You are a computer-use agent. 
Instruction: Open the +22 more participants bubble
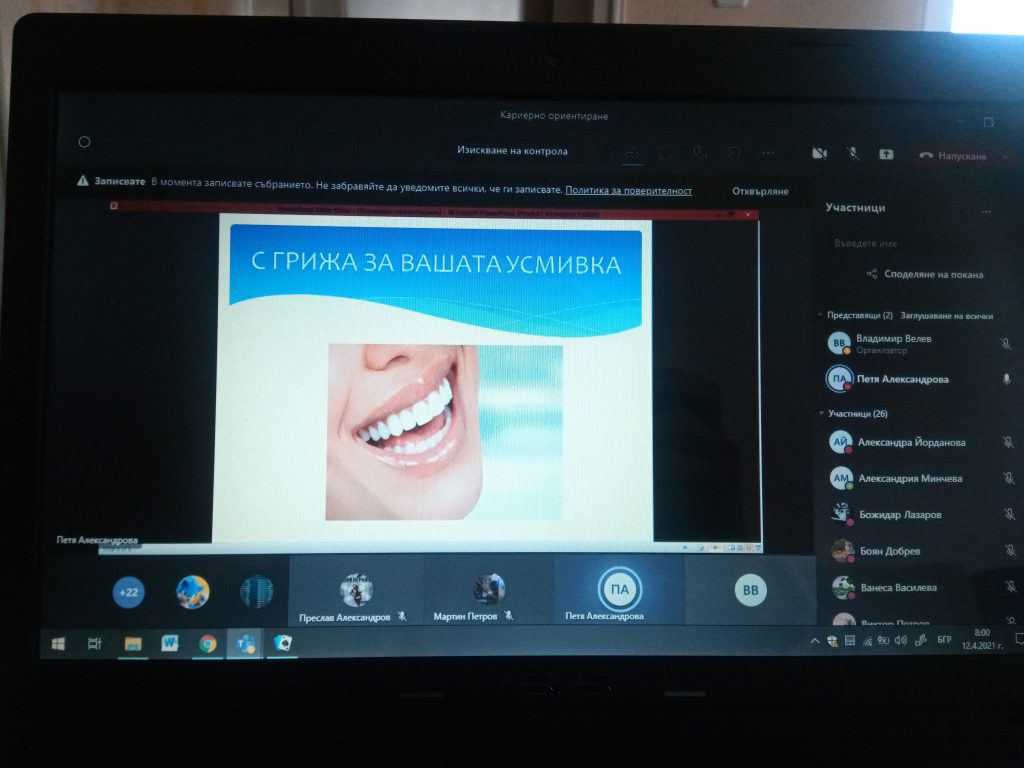tap(129, 592)
